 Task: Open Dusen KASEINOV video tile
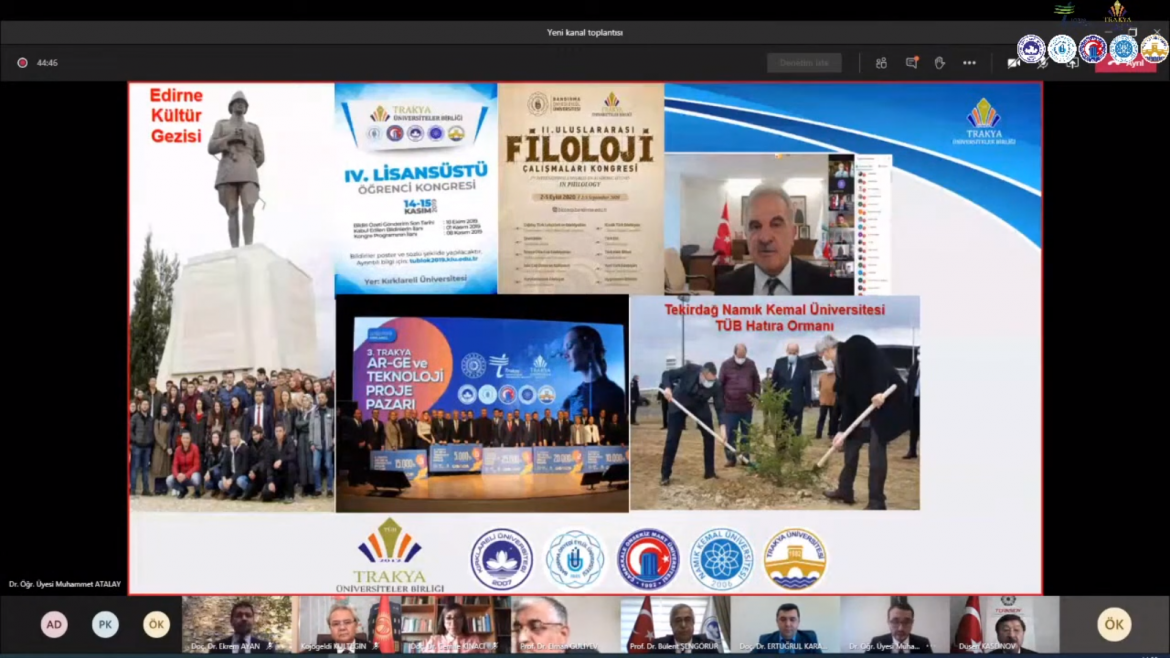tap(1005, 624)
